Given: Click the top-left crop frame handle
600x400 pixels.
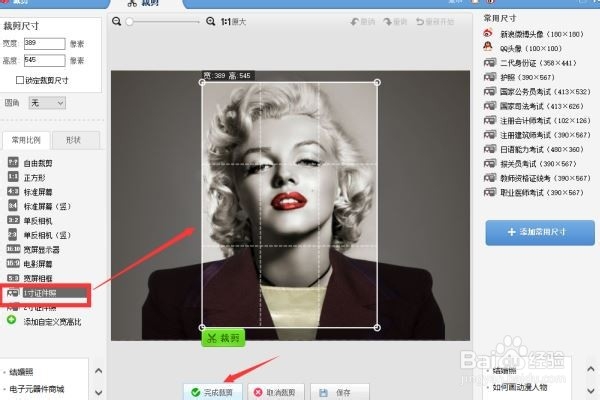Looking at the screenshot, I should (202, 82).
